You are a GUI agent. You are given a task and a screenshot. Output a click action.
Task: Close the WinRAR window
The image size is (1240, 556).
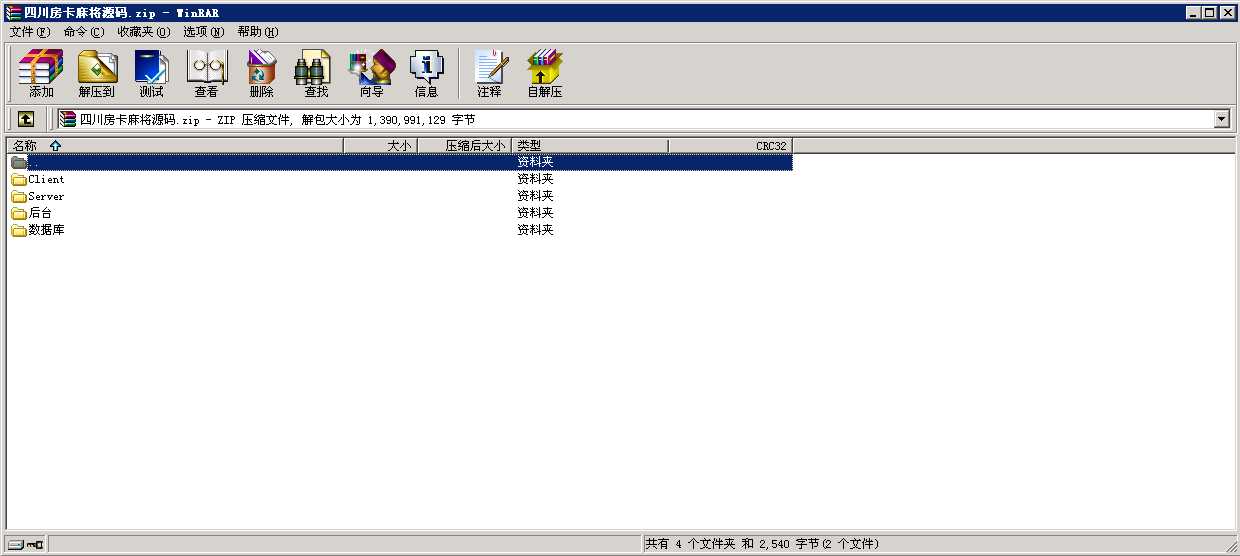click(1228, 12)
